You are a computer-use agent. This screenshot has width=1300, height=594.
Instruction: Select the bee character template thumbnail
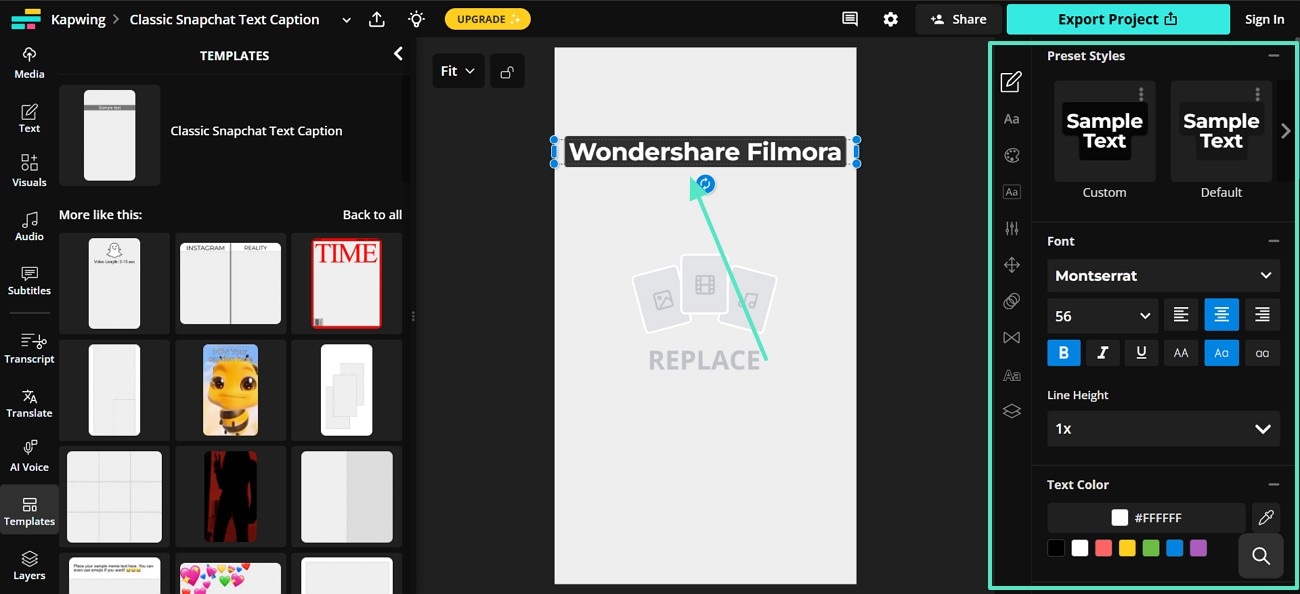[230, 389]
